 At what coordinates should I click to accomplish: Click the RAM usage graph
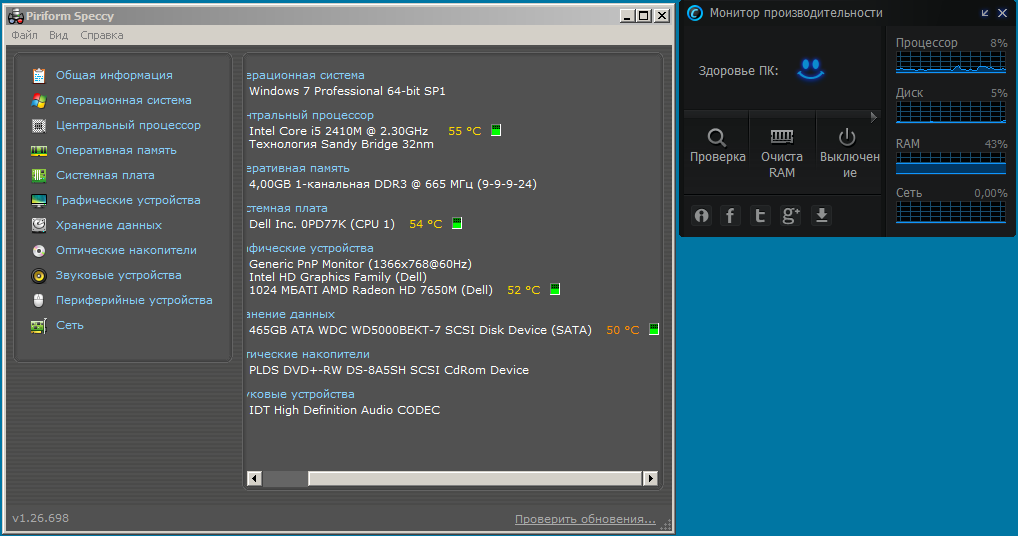point(951,164)
